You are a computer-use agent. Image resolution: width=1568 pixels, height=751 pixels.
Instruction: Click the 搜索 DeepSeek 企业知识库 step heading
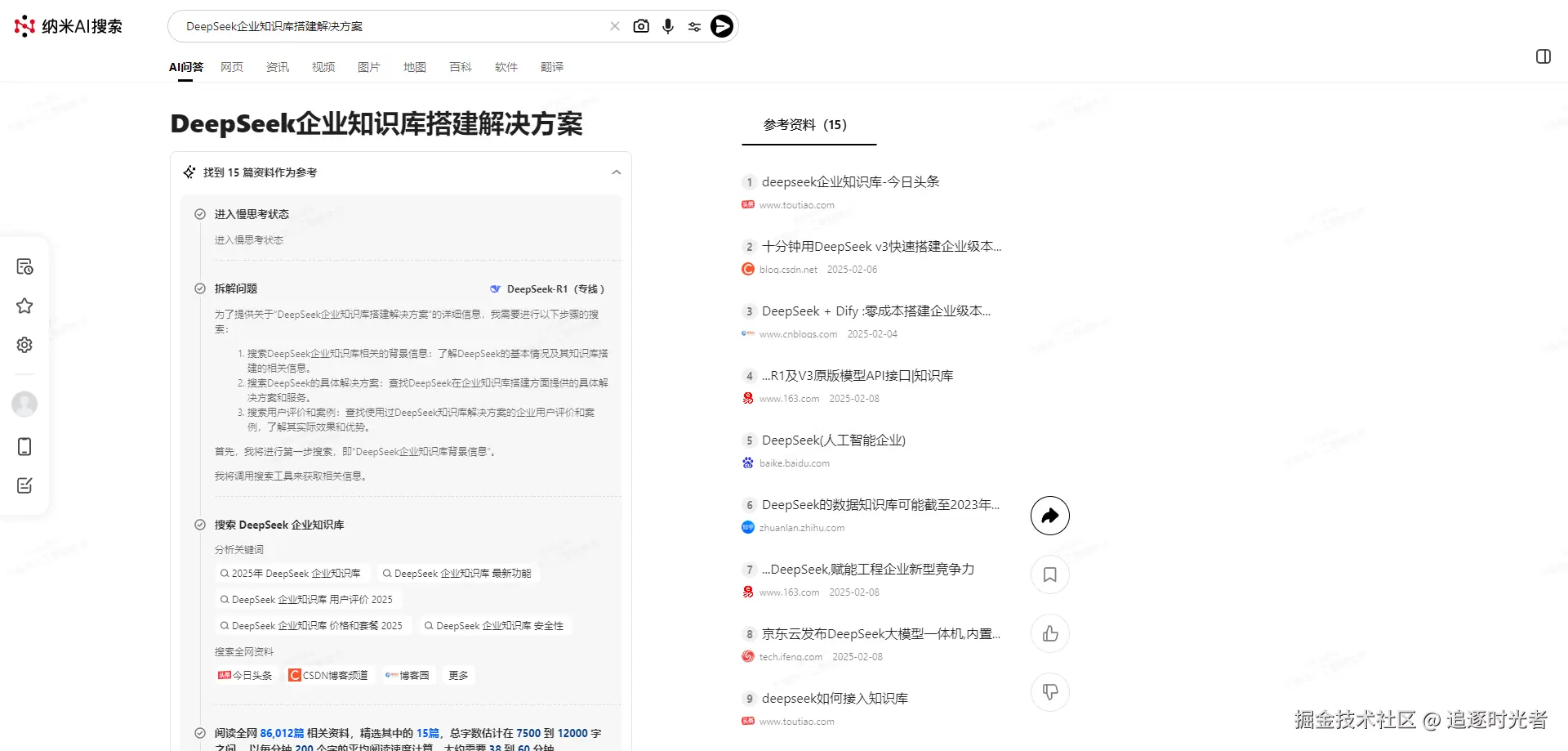(x=279, y=525)
